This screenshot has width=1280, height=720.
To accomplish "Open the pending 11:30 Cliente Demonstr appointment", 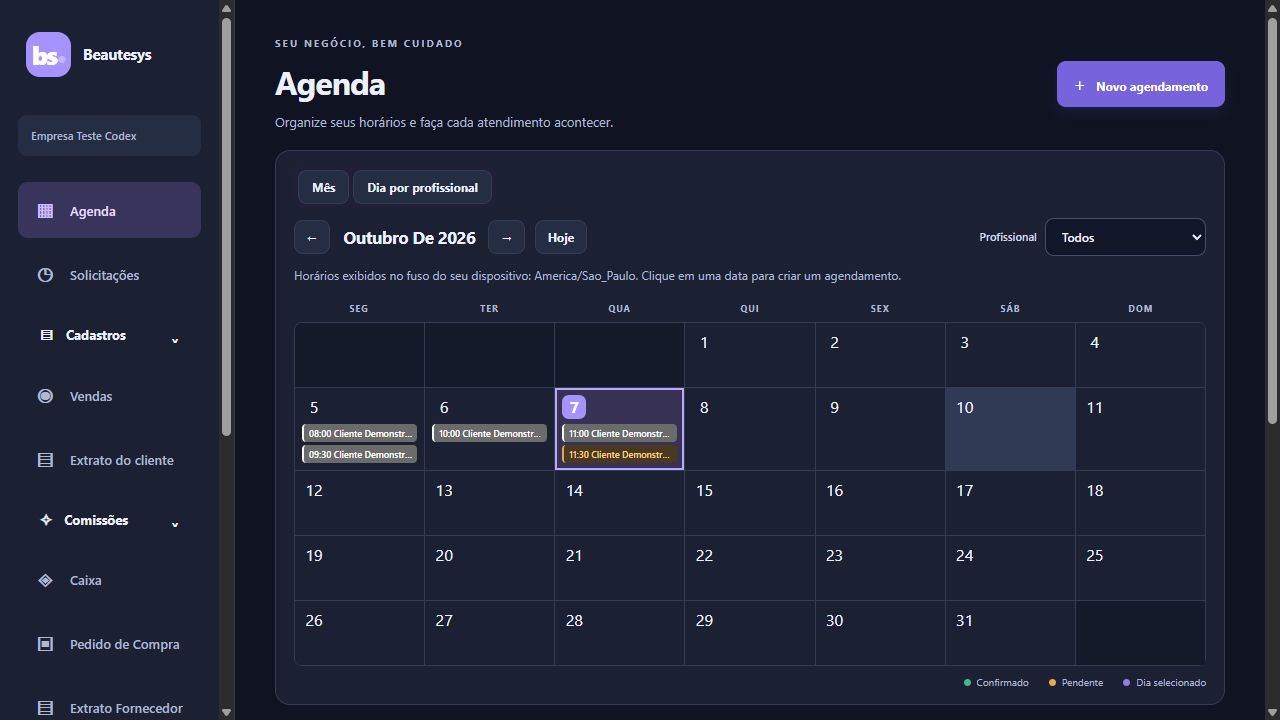I will (x=620, y=454).
